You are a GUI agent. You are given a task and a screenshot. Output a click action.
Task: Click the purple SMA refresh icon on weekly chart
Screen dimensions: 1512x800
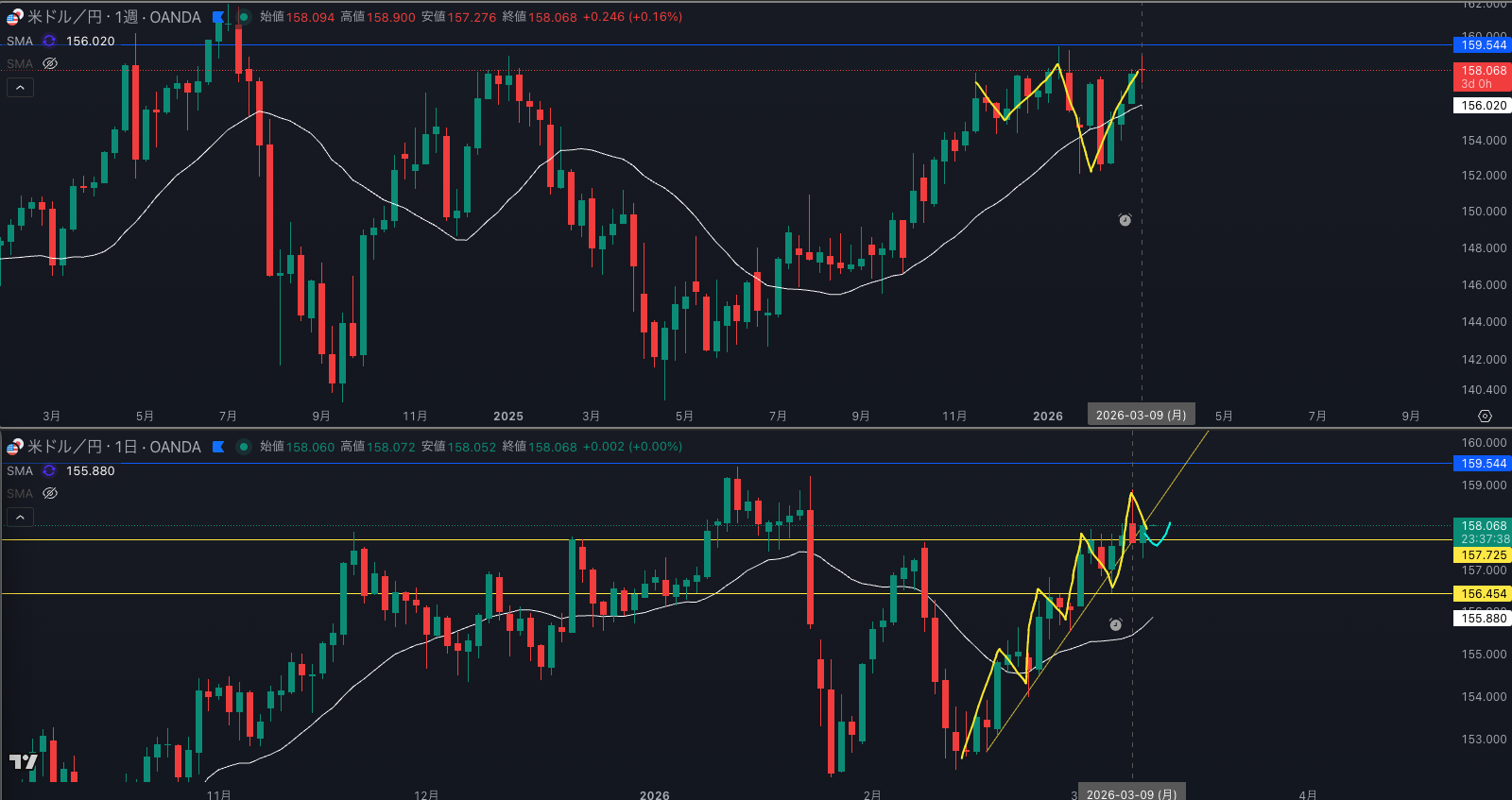(49, 41)
